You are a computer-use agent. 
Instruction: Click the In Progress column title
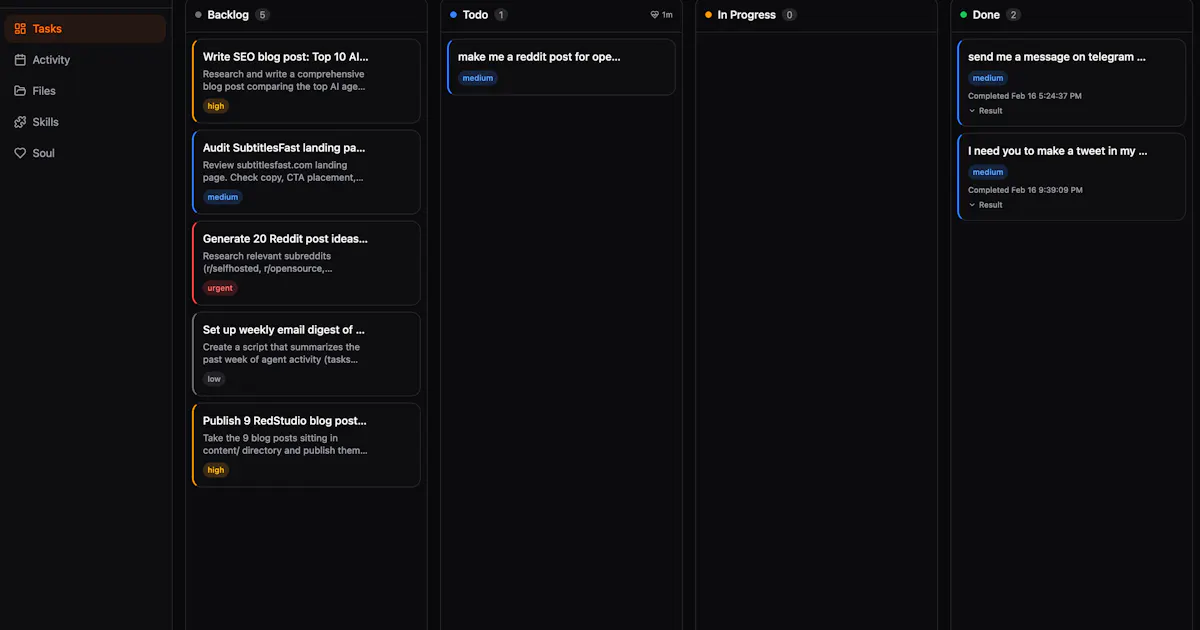coord(747,15)
